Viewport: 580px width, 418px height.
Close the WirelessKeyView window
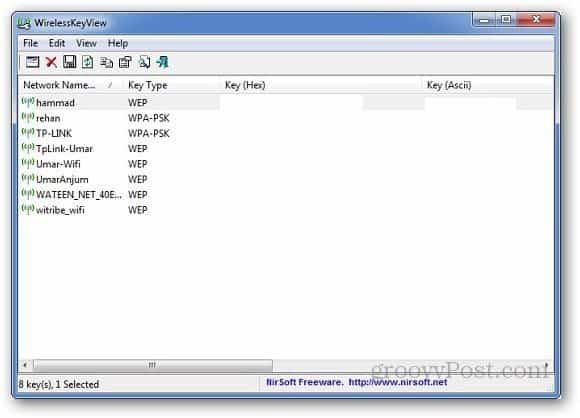536,20
